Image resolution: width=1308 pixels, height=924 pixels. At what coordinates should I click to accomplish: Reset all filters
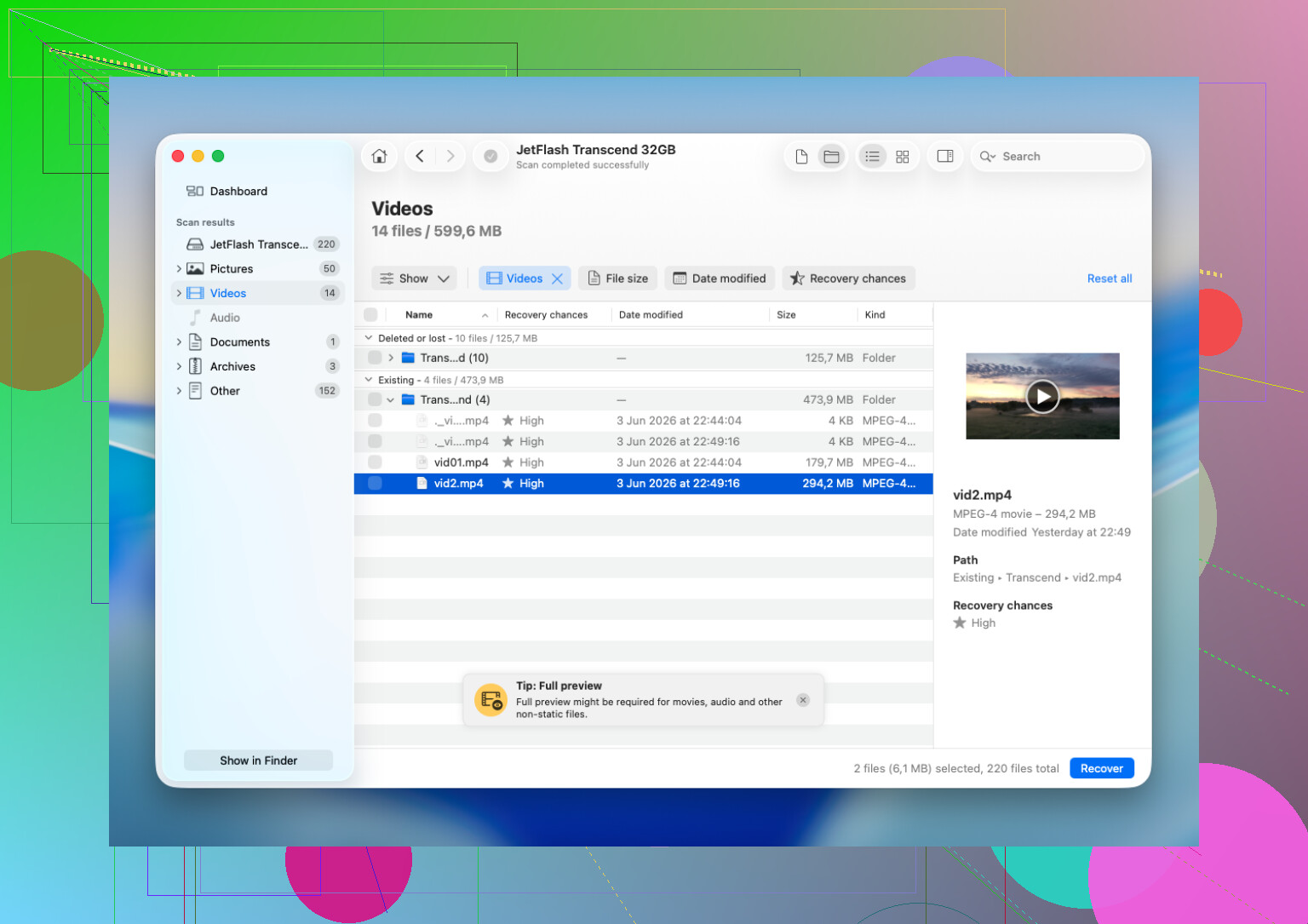coord(1110,278)
